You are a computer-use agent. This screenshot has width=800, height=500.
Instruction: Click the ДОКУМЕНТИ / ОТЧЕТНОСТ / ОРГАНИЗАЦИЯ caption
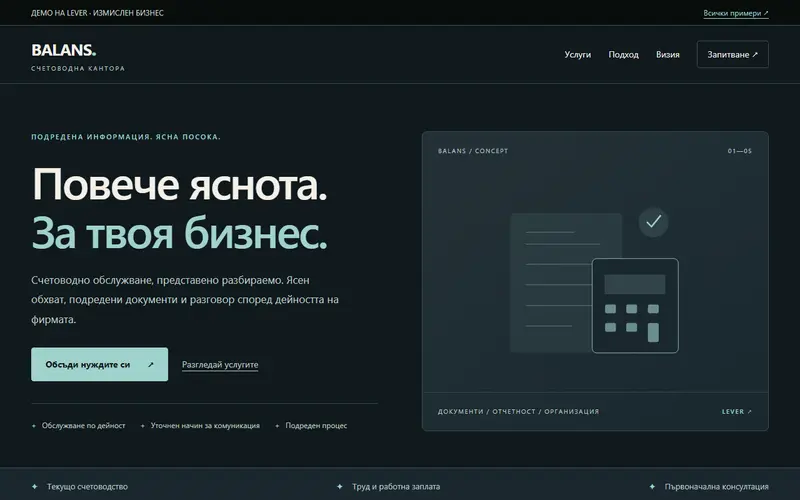tap(518, 411)
